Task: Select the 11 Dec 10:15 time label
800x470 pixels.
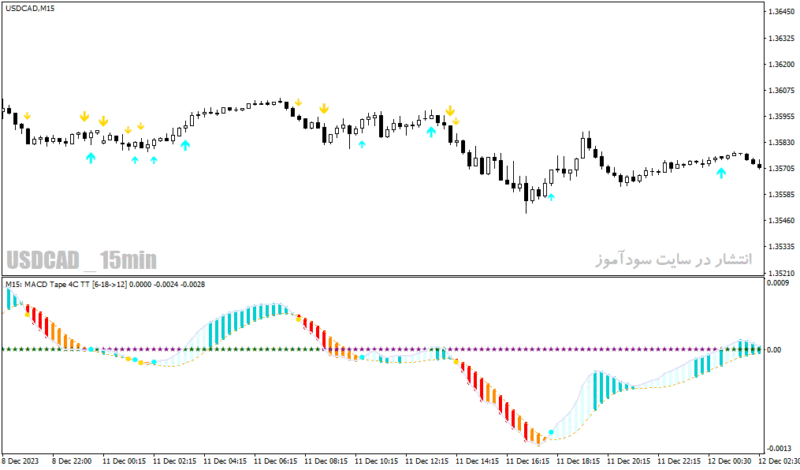Action: pyautogui.click(x=377, y=461)
